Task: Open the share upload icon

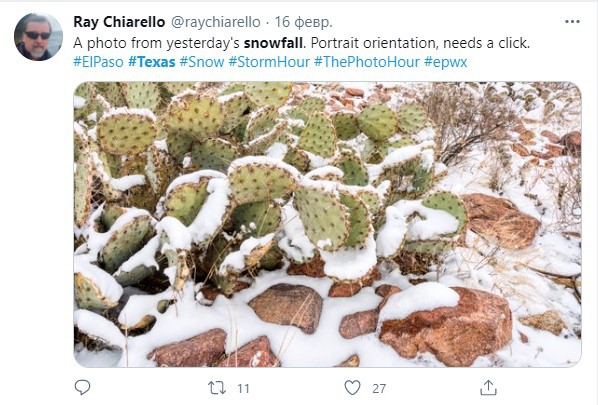Action: point(488,387)
